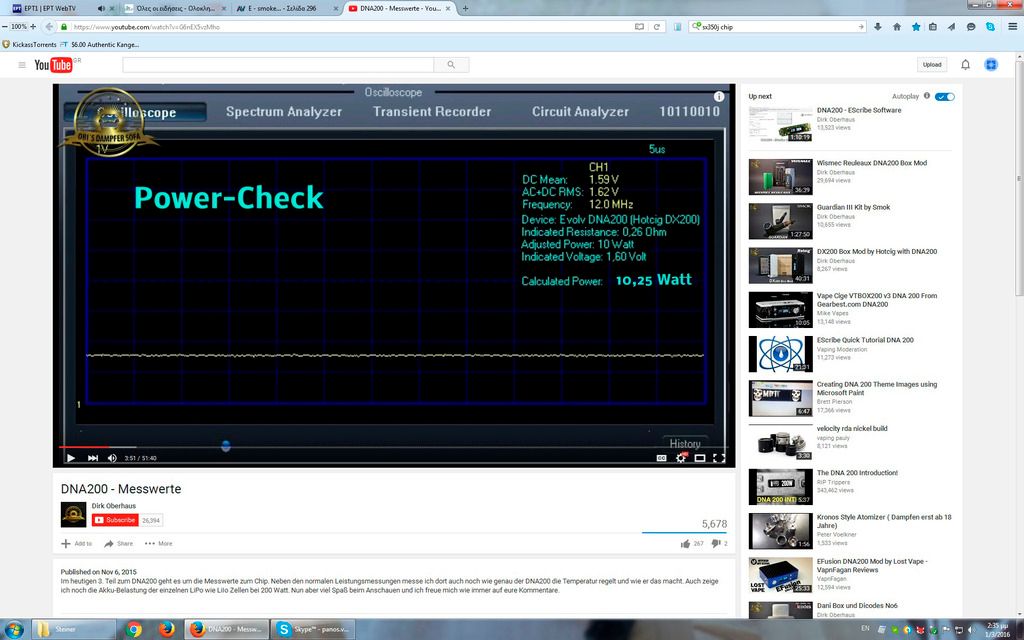
Task: Click the Upload button
Action: pyautogui.click(x=932, y=65)
